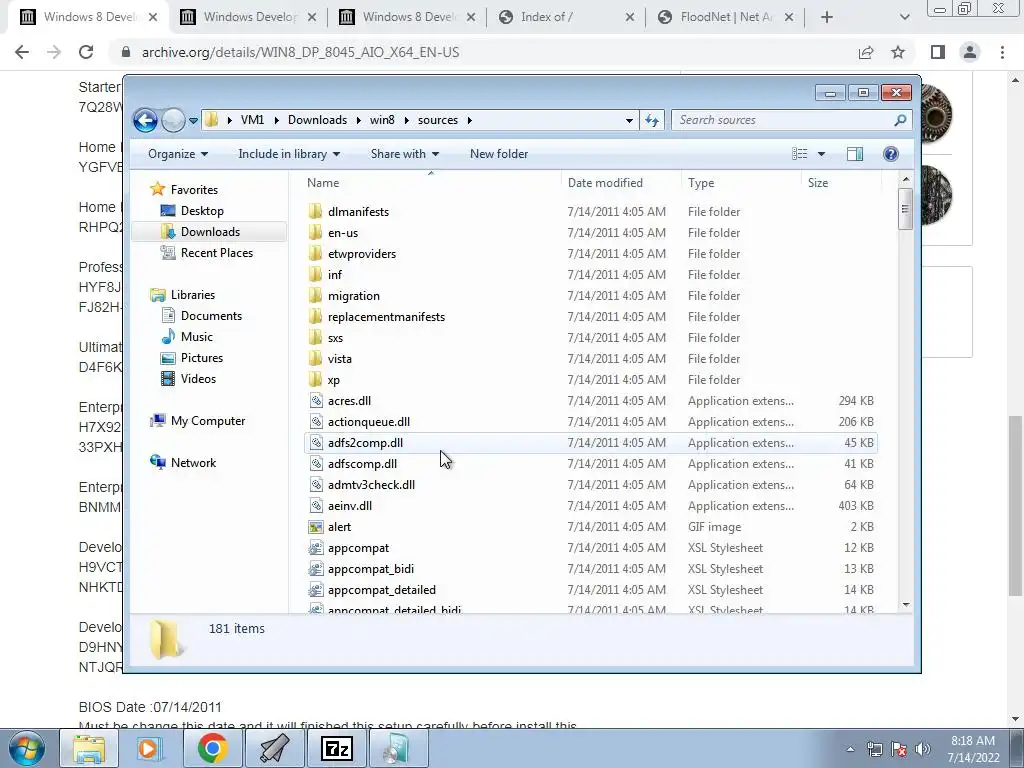Viewport: 1024px width, 768px height.
Task: Open the Share with menu
Action: click(404, 154)
